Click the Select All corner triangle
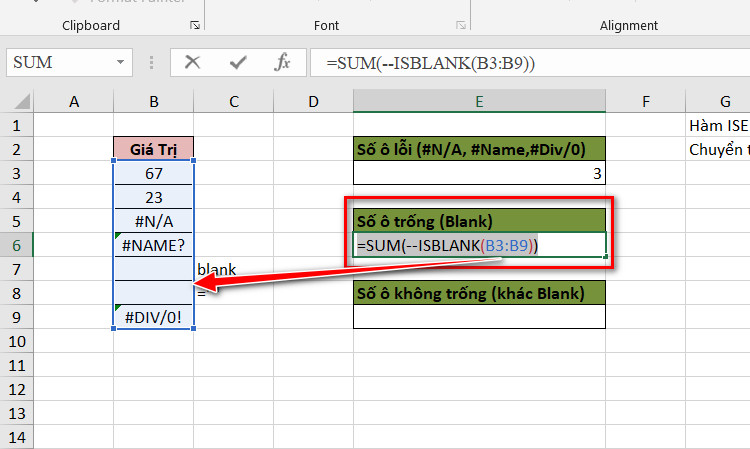Screen dimensions: 750x449 tap(22, 101)
